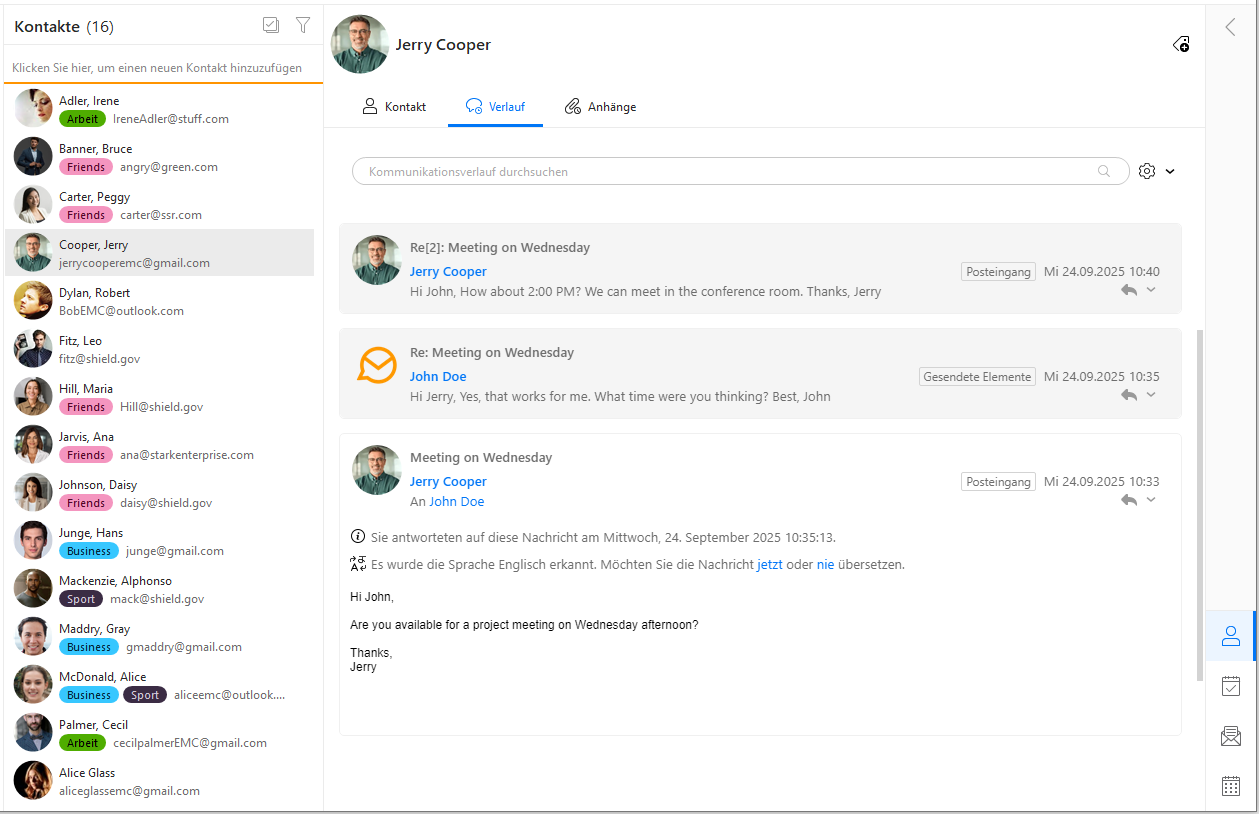Click the 'nie' translate link
Image resolution: width=1259 pixels, height=814 pixels.
coord(825,564)
